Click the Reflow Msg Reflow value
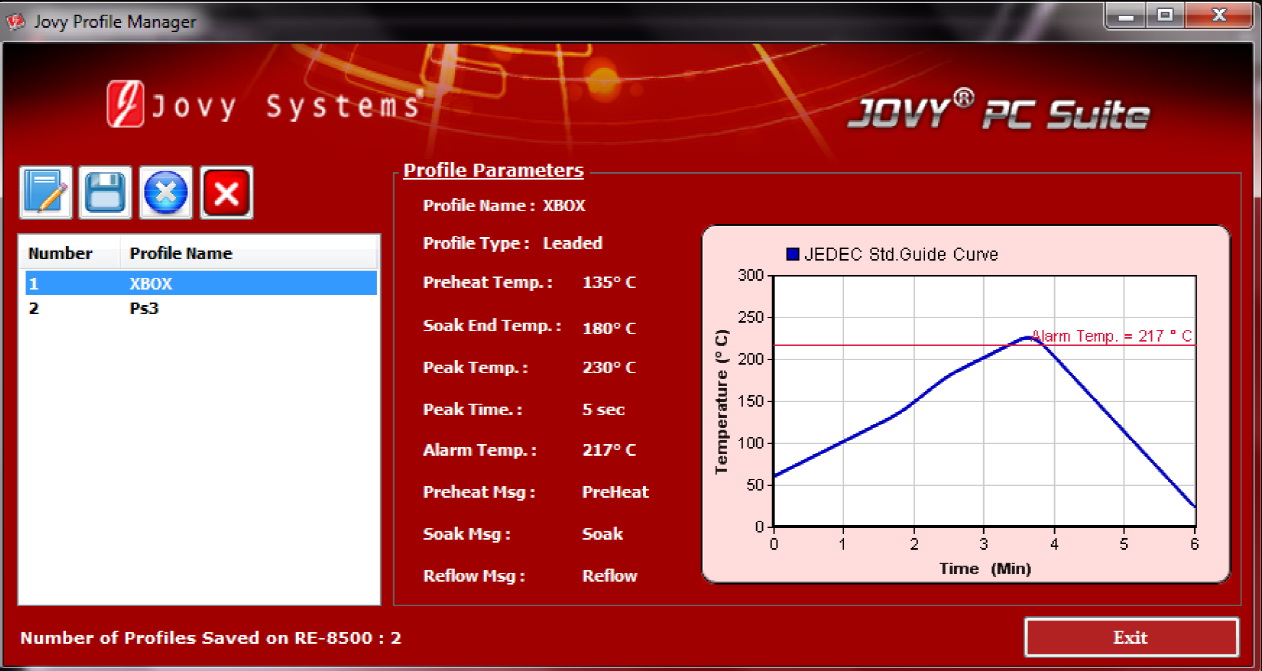Viewport: 1262px width, 671px height. coord(609,576)
